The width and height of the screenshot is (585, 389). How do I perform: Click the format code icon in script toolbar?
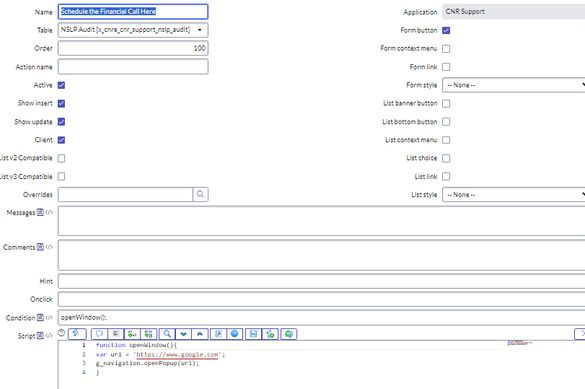click(x=116, y=334)
